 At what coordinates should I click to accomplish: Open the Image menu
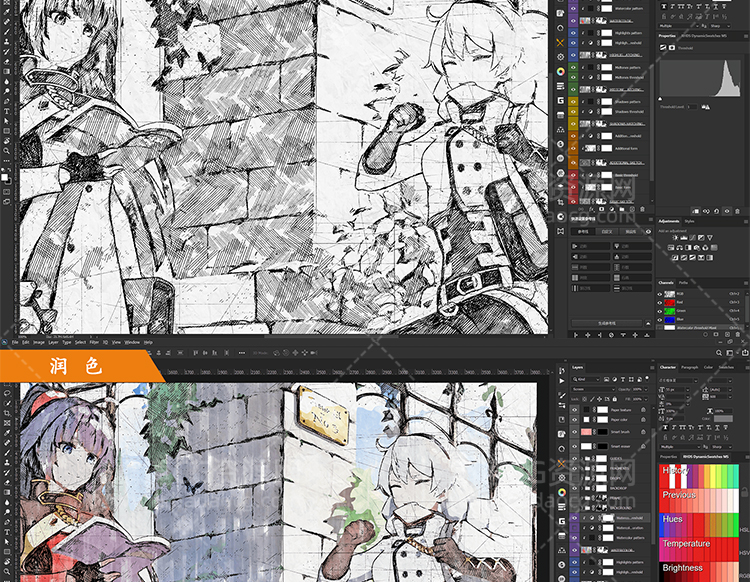pos(39,342)
